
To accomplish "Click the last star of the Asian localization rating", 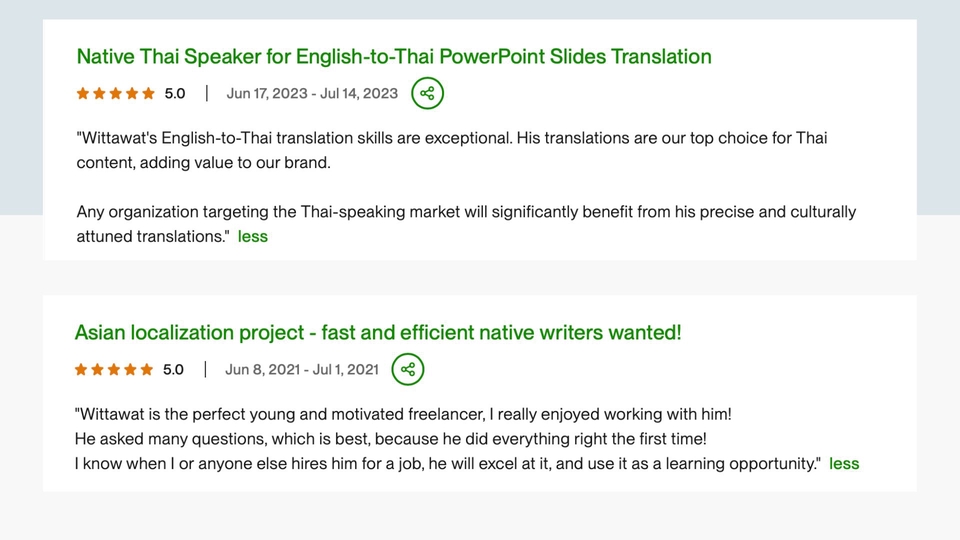I will [x=146, y=370].
